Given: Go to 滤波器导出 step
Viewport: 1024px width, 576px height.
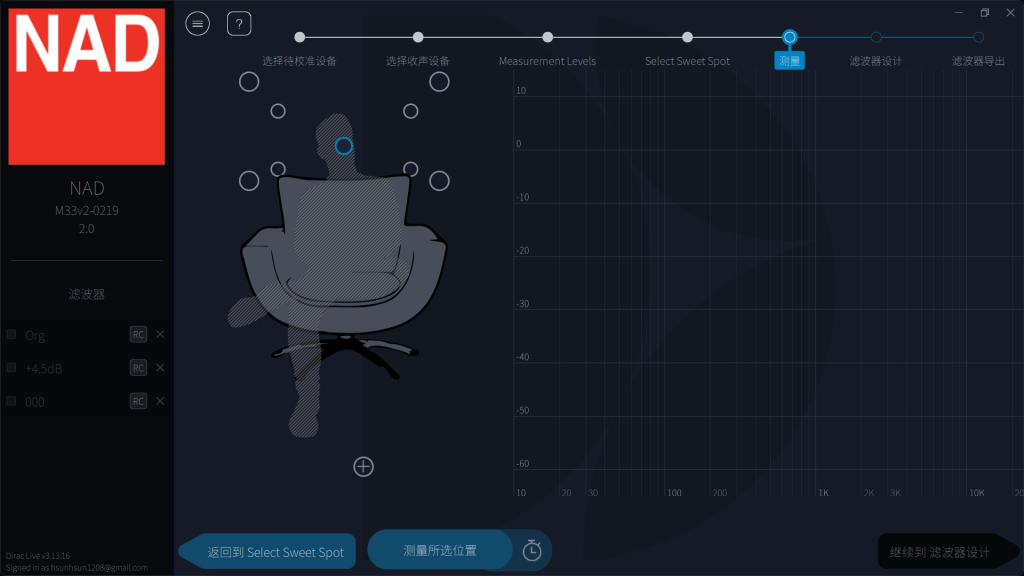Looking at the screenshot, I should pyautogui.click(x=978, y=61).
